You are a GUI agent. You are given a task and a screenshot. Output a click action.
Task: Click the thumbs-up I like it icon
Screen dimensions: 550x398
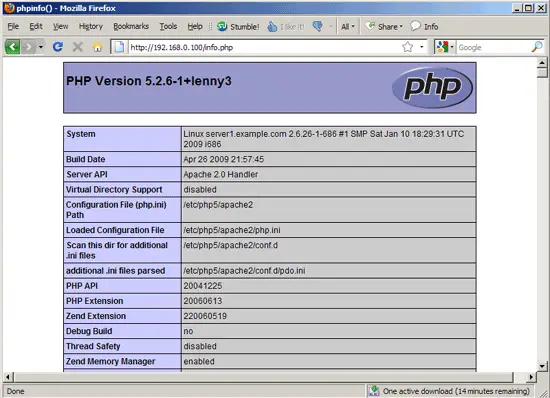coord(272,26)
